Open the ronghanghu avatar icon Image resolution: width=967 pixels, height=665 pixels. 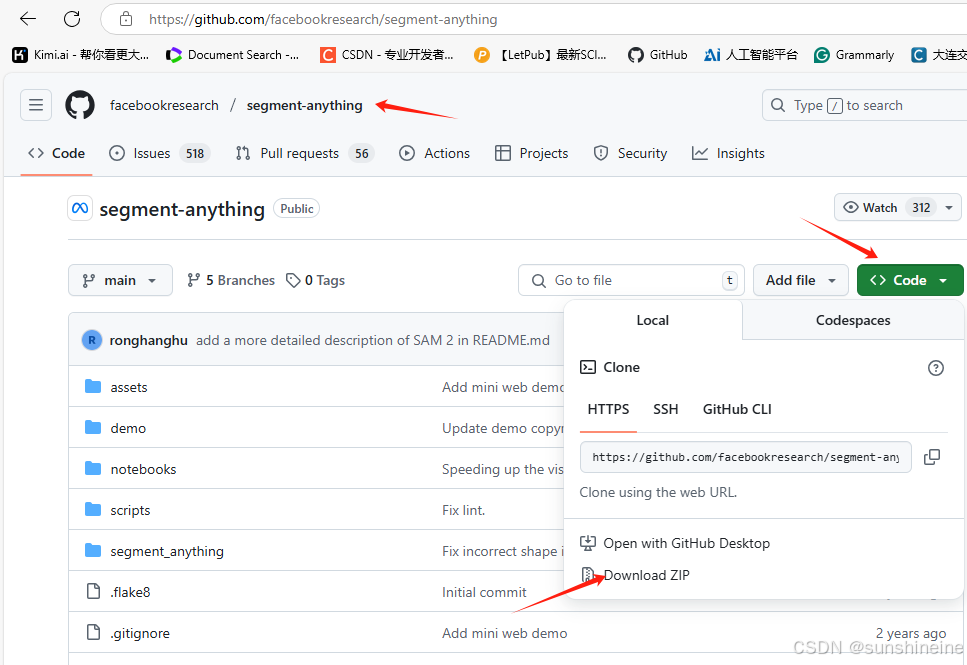pos(92,340)
